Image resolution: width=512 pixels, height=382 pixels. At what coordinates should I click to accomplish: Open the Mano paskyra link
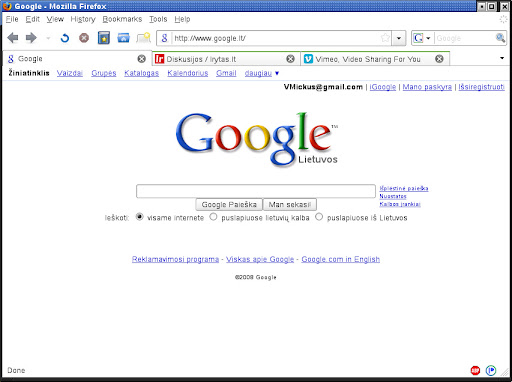427,87
